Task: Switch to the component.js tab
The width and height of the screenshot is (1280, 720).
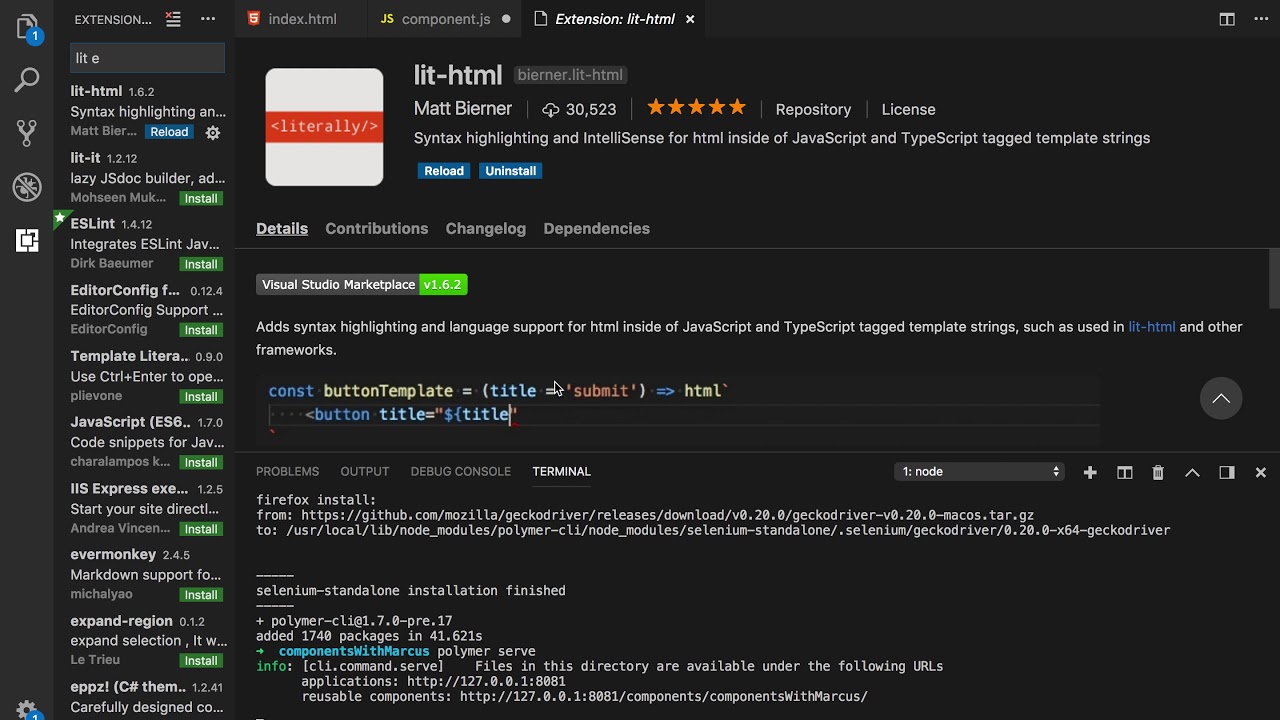Action: point(445,19)
